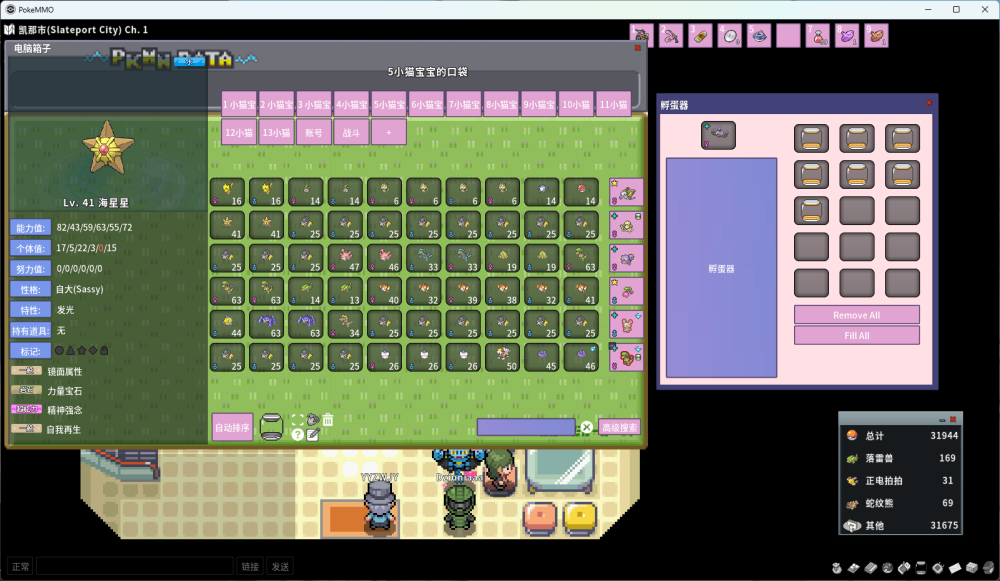Open the party dropdown with the star Pokémon
The image size is (1000, 581).
click(626, 193)
